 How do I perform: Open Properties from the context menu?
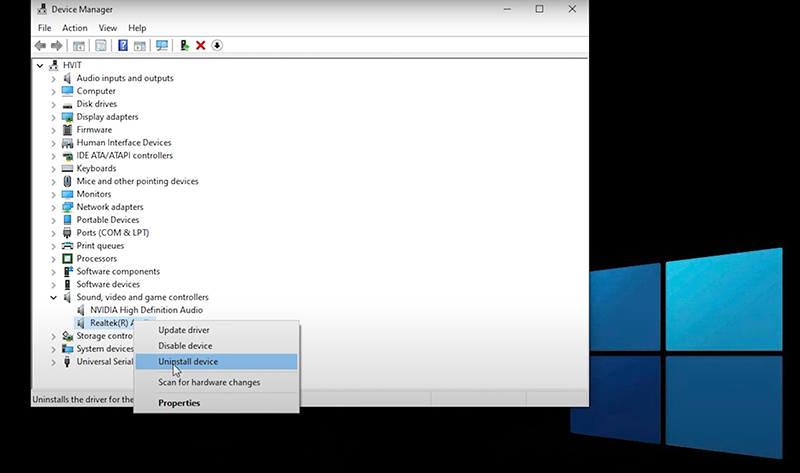pos(179,403)
